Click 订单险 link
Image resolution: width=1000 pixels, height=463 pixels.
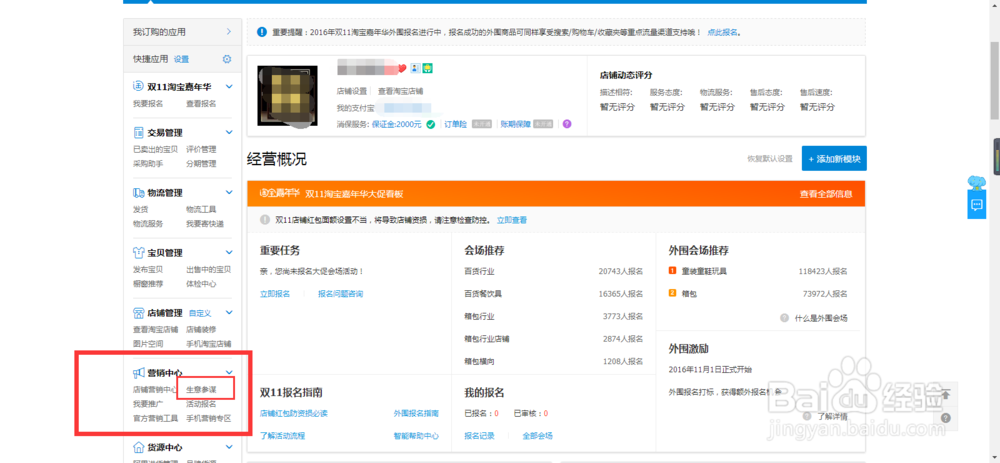(455, 124)
